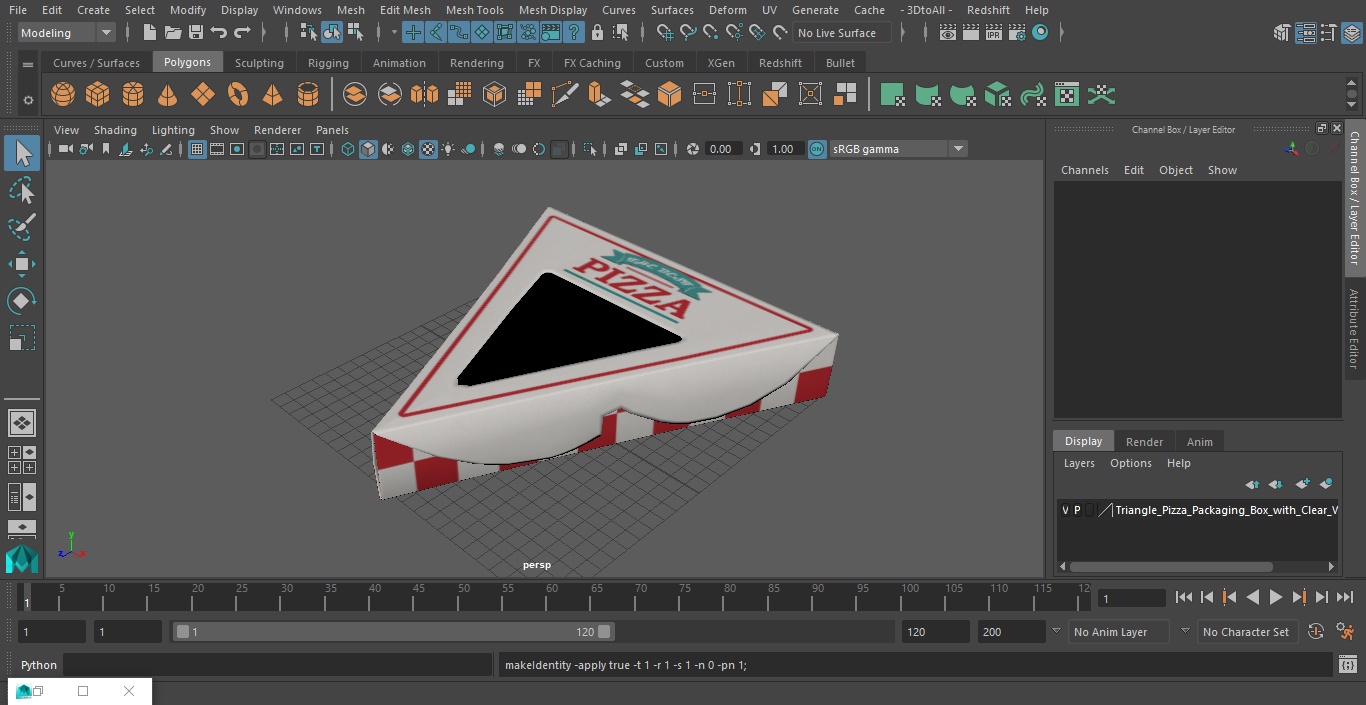Image resolution: width=1366 pixels, height=705 pixels.
Task: Create a polygon cylinder from the shelf
Action: click(x=133, y=95)
